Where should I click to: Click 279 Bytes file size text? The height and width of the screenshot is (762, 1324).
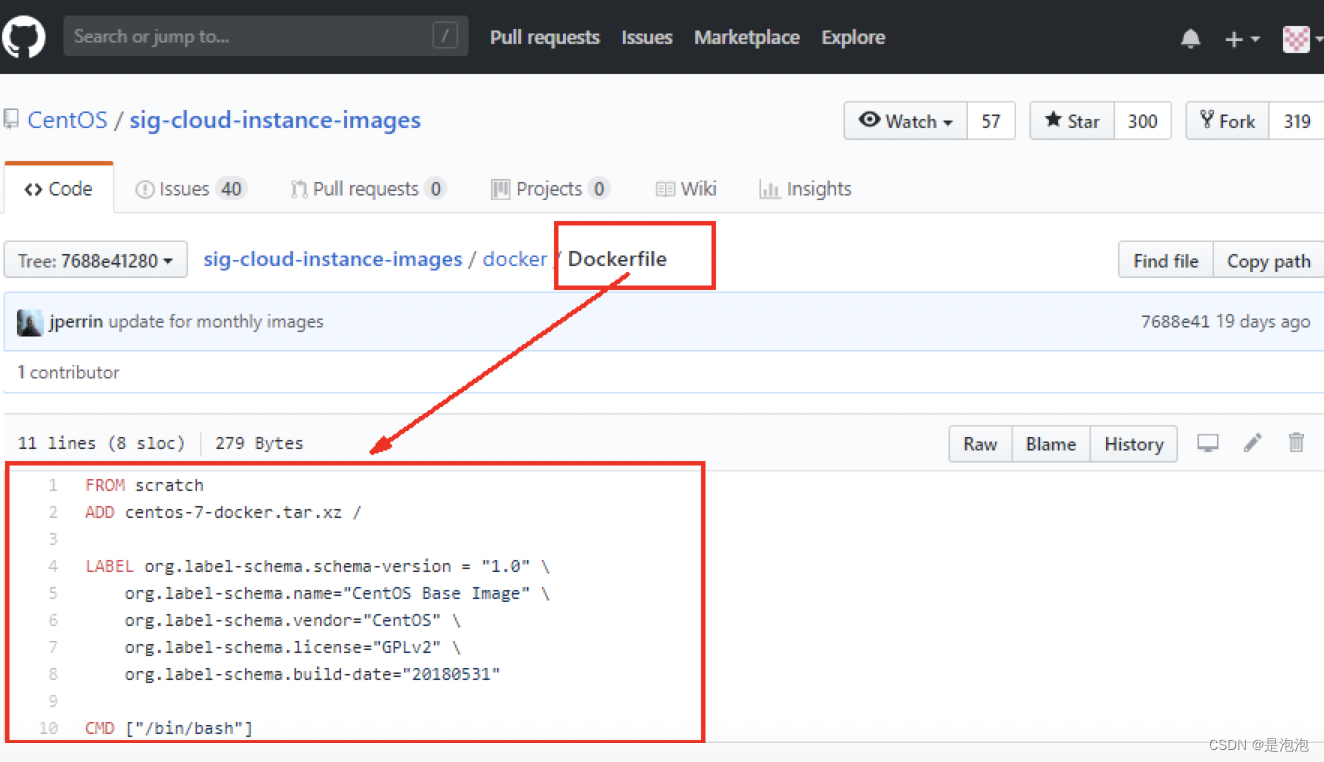pyautogui.click(x=259, y=443)
